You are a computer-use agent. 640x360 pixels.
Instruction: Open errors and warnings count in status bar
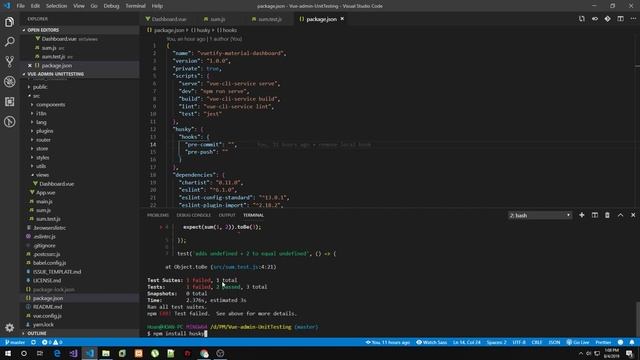pos(52,342)
